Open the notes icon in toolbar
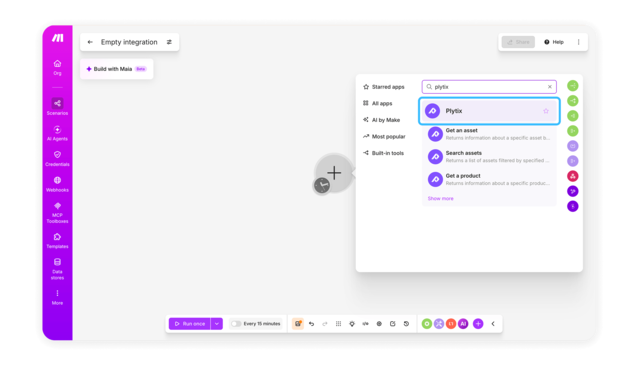This screenshot has height=365, width=638. [393, 324]
